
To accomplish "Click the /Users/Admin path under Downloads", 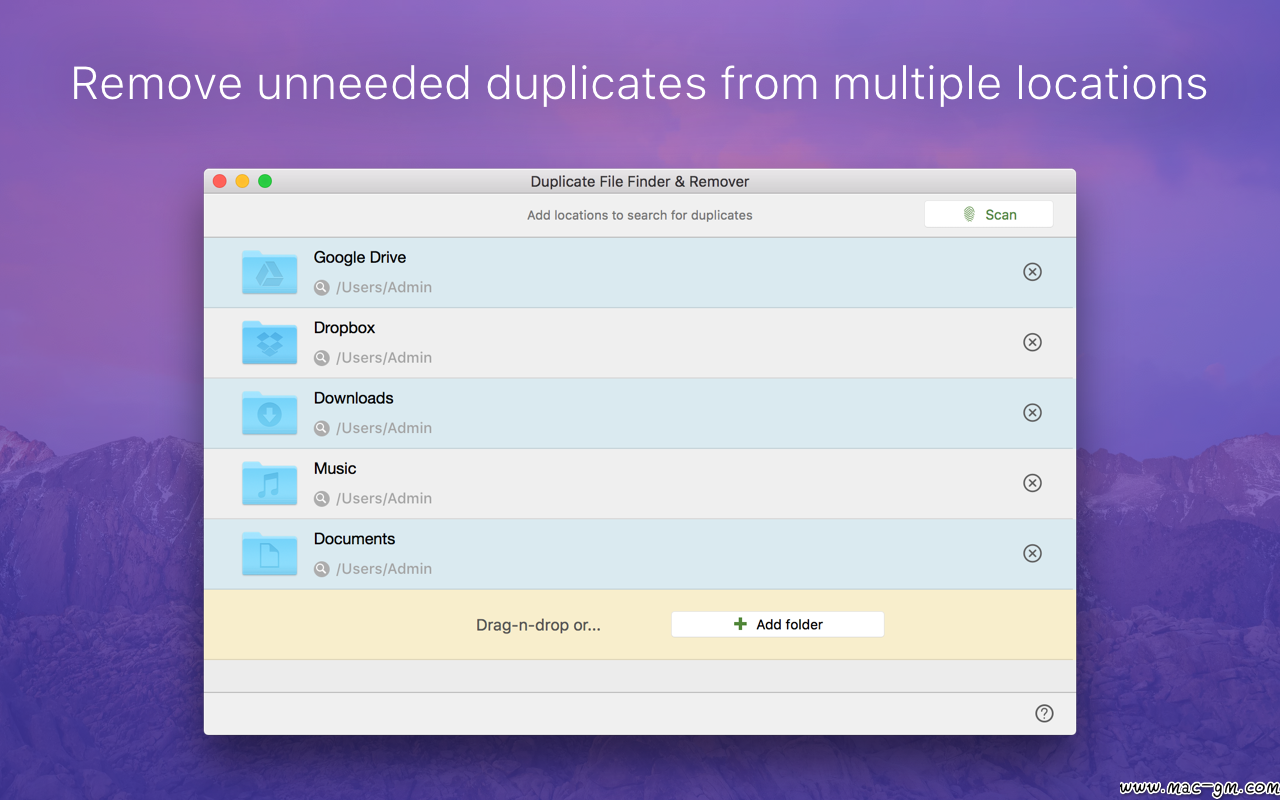I will pyautogui.click(x=384, y=428).
